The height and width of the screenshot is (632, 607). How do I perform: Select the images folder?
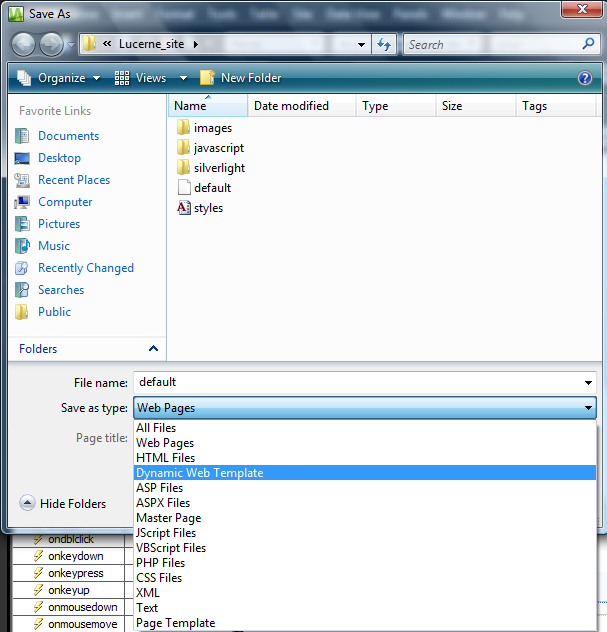click(212, 128)
